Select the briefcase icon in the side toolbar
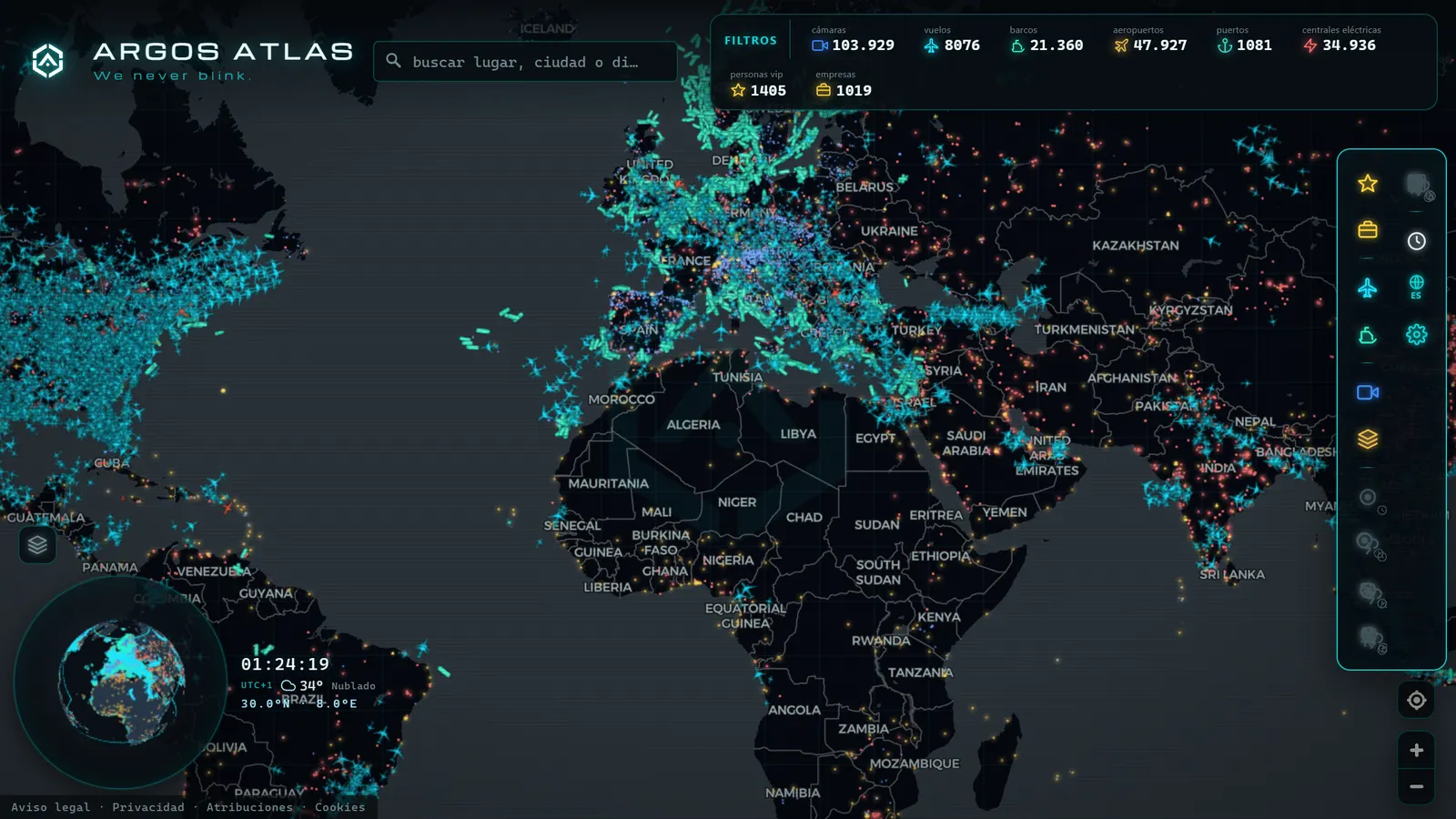 tap(1368, 229)
